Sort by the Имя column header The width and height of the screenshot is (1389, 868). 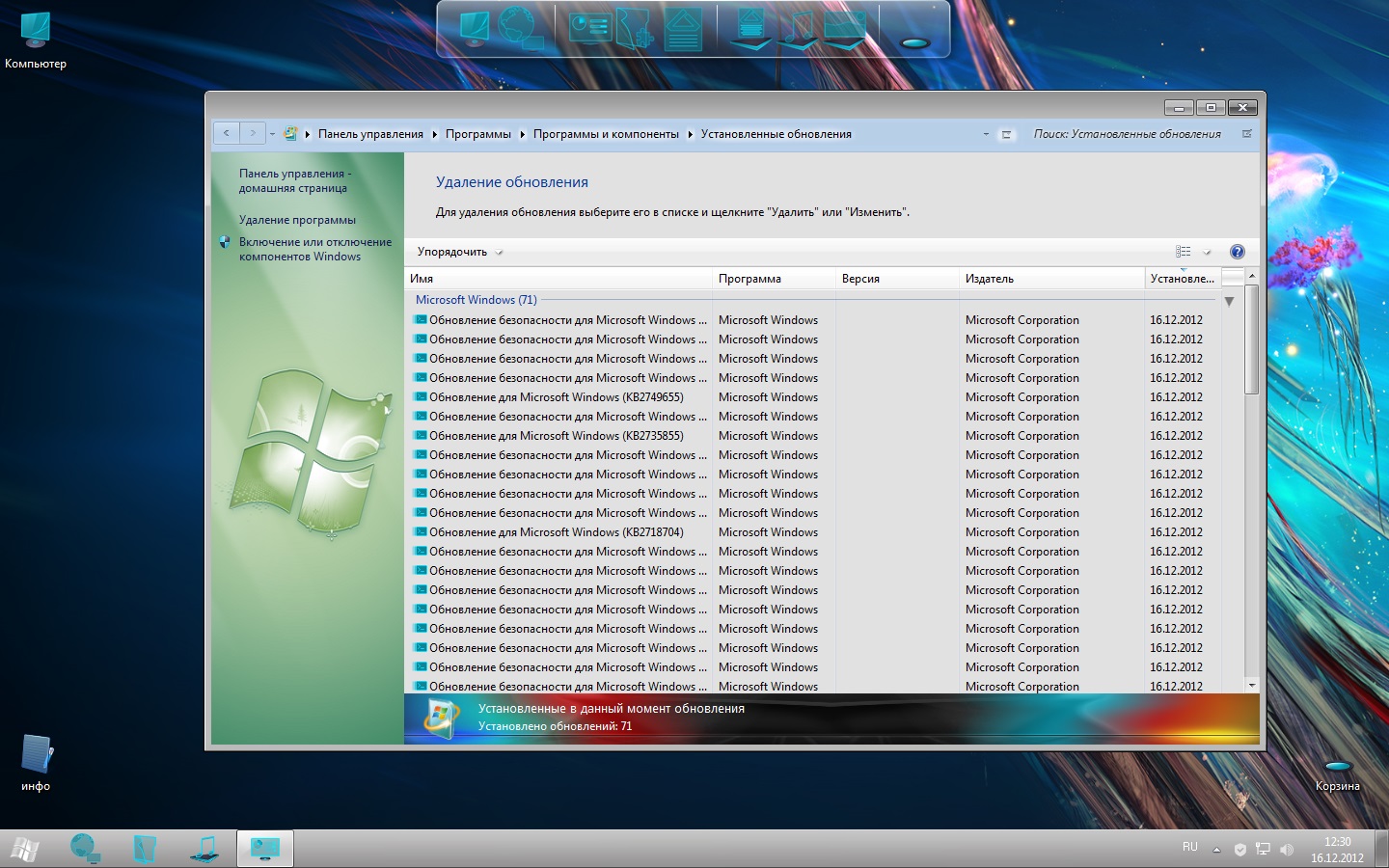click(558, 278)
